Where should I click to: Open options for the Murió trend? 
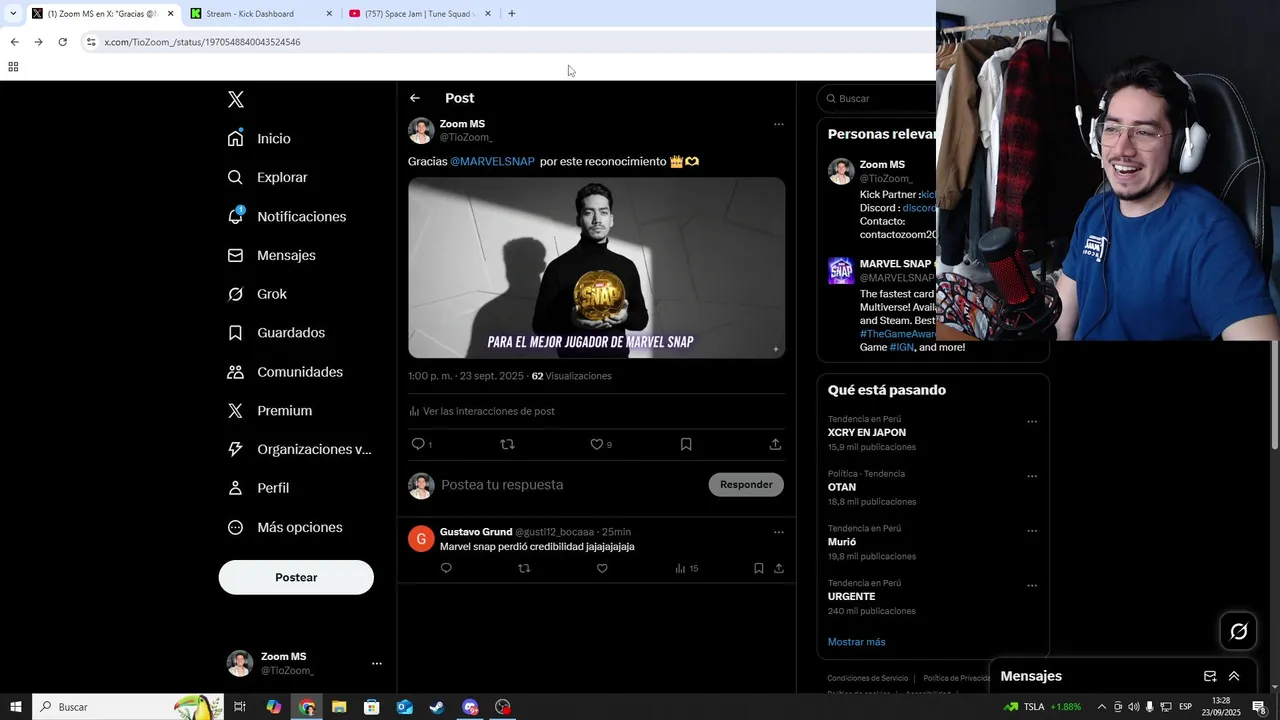click(1032, 531)
